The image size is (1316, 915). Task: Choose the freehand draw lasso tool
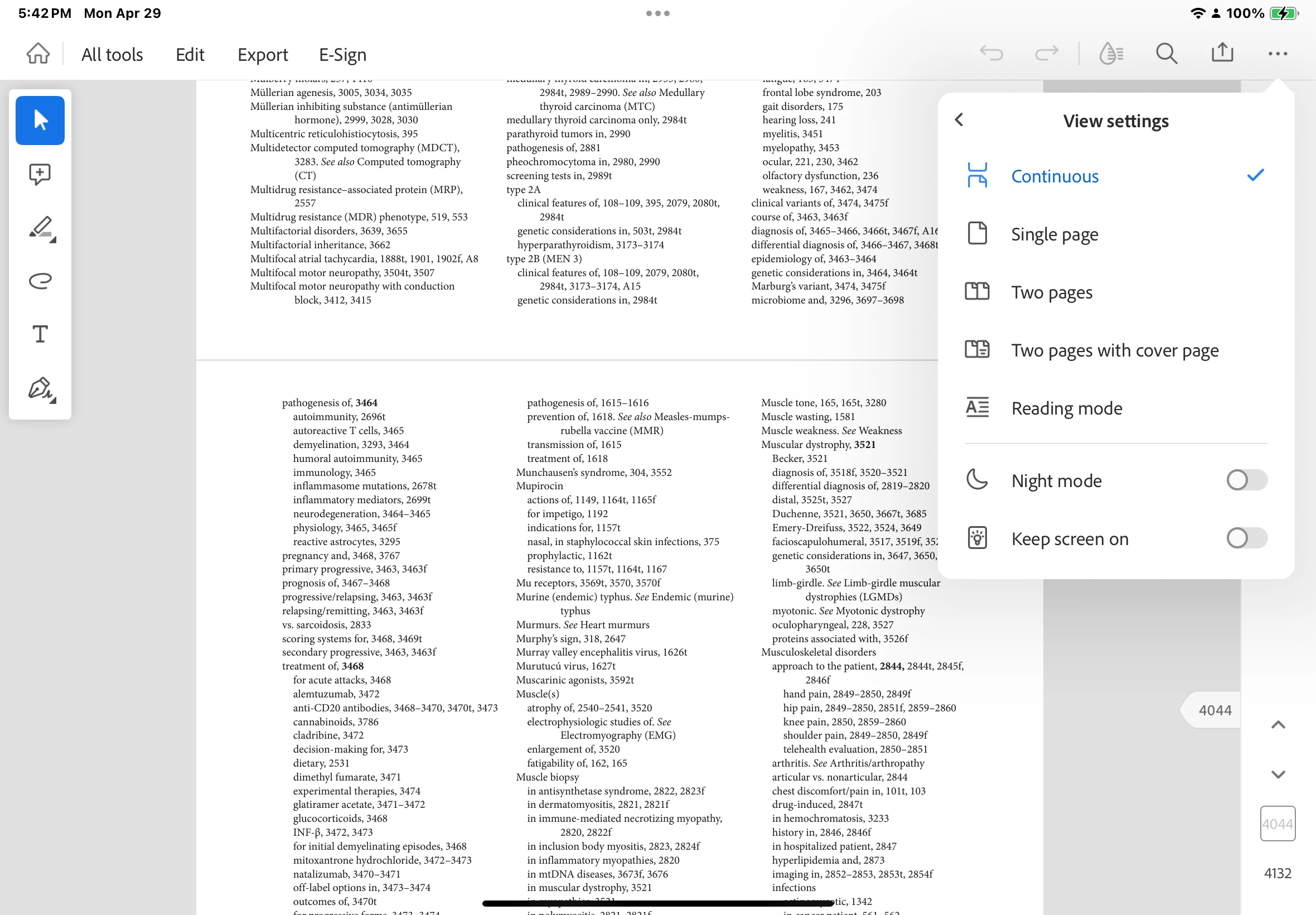pyautogui.click(x=40, y=280)
